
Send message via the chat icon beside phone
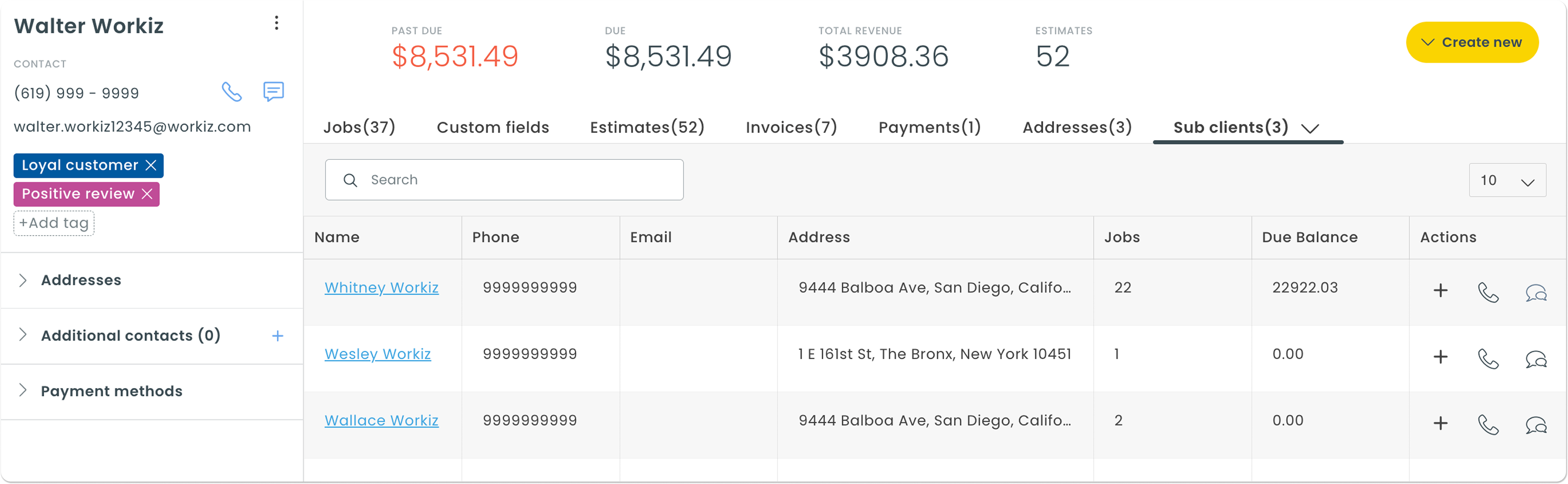[273, 92]
